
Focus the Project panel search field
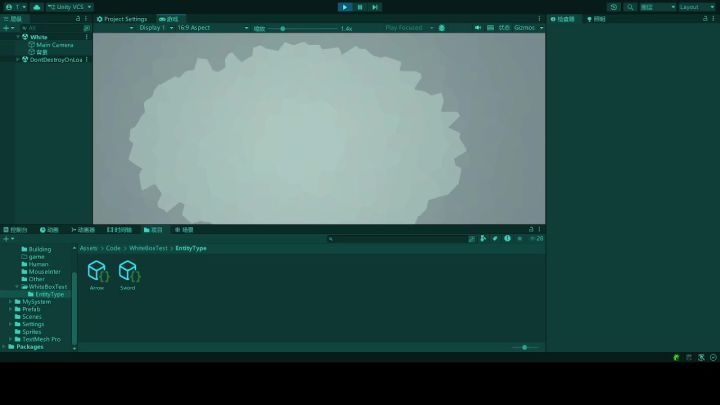397,239
